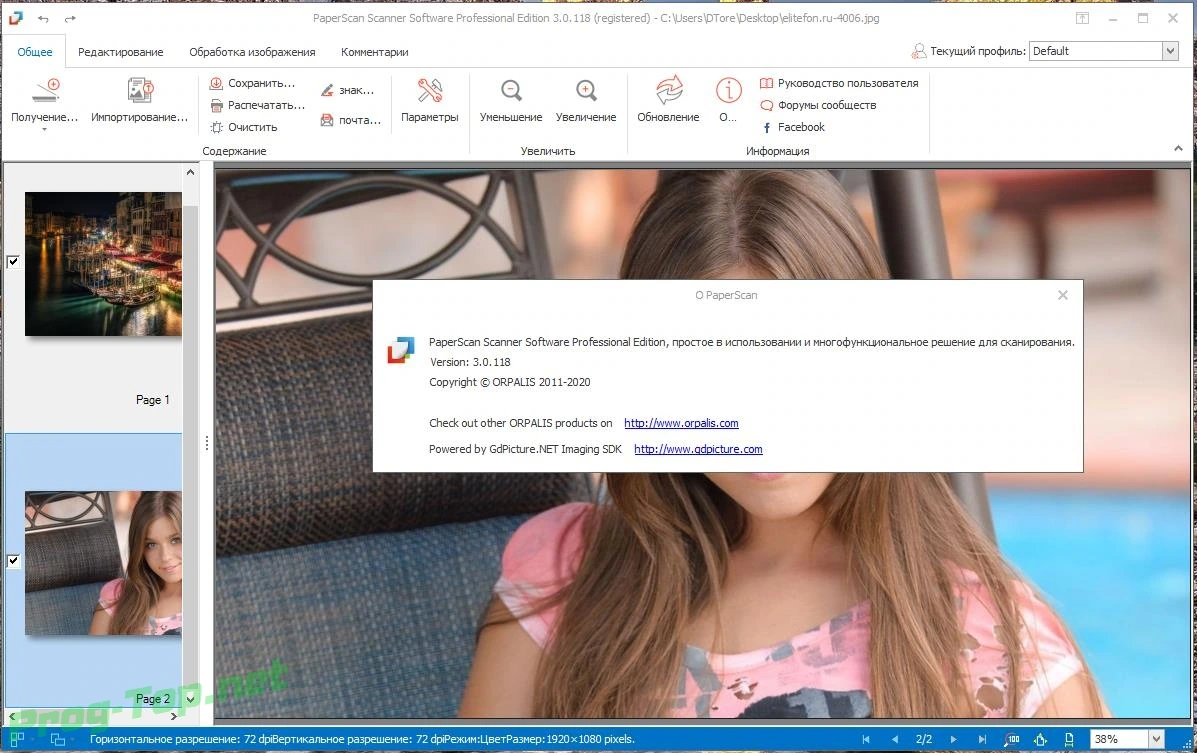Image resolution: width=1197 pixels, height=753 pixels.
Task: Click the Version: 3.0.118 text
Action: point(470,362)
